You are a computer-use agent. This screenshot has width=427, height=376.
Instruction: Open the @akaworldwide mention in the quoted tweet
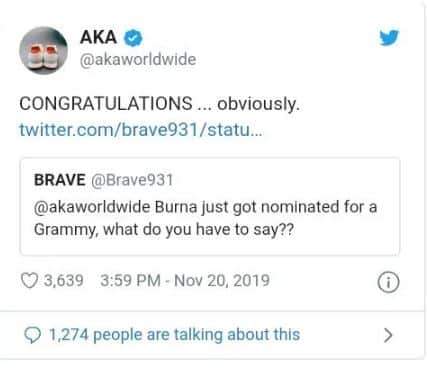[92, 207]
